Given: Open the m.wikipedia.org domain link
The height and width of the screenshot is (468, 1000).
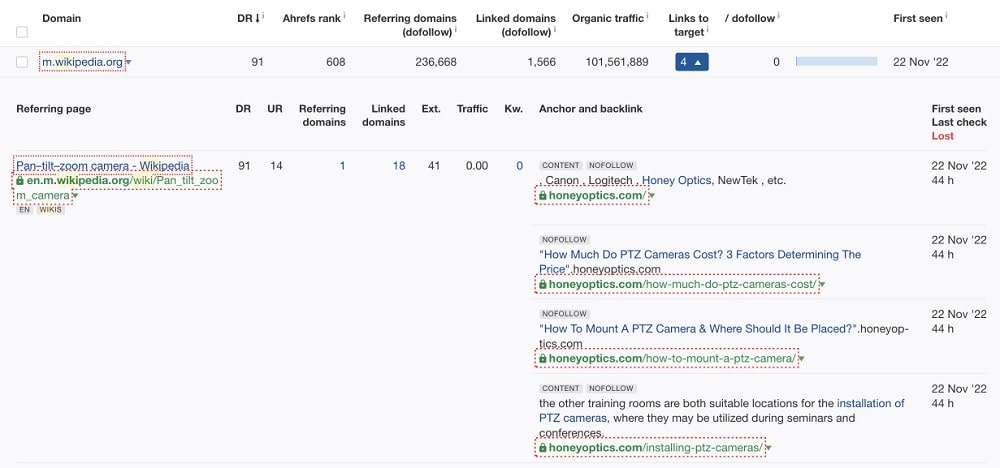Looking at the screenshot, I should [82, 62].
